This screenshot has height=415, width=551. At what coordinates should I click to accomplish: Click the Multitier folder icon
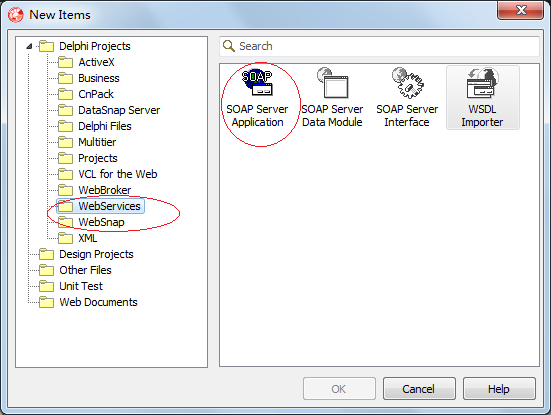65,142
